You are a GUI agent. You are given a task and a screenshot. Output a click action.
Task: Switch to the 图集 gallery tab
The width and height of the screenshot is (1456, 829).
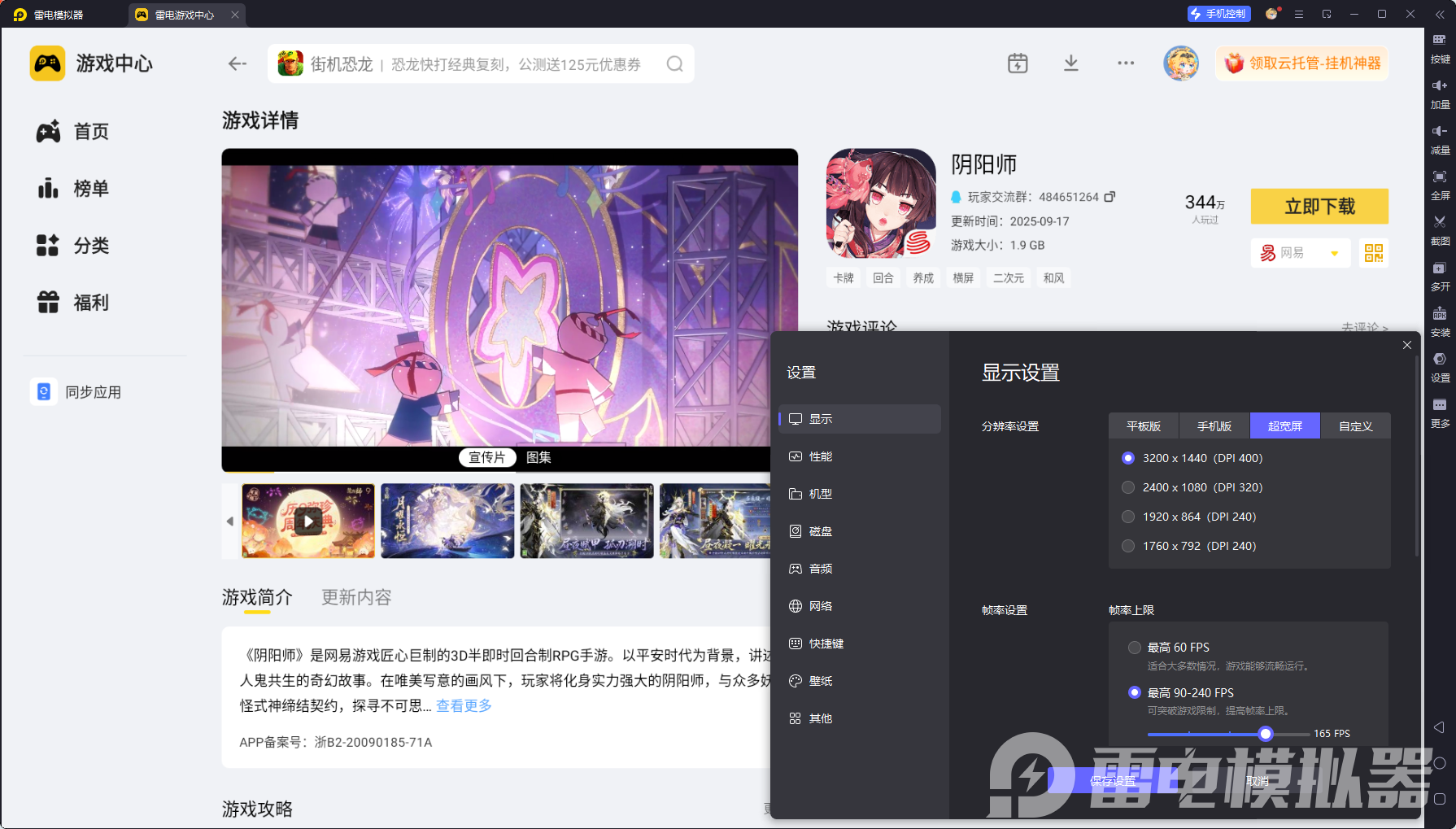click(538, 457)
